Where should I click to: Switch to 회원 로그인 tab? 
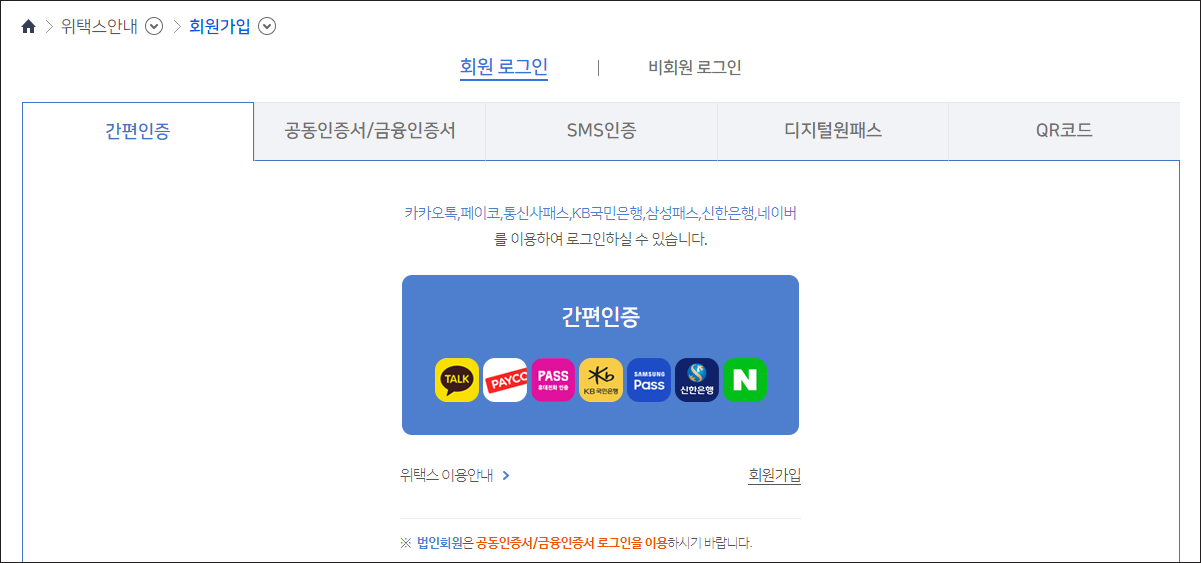point(504,67)
